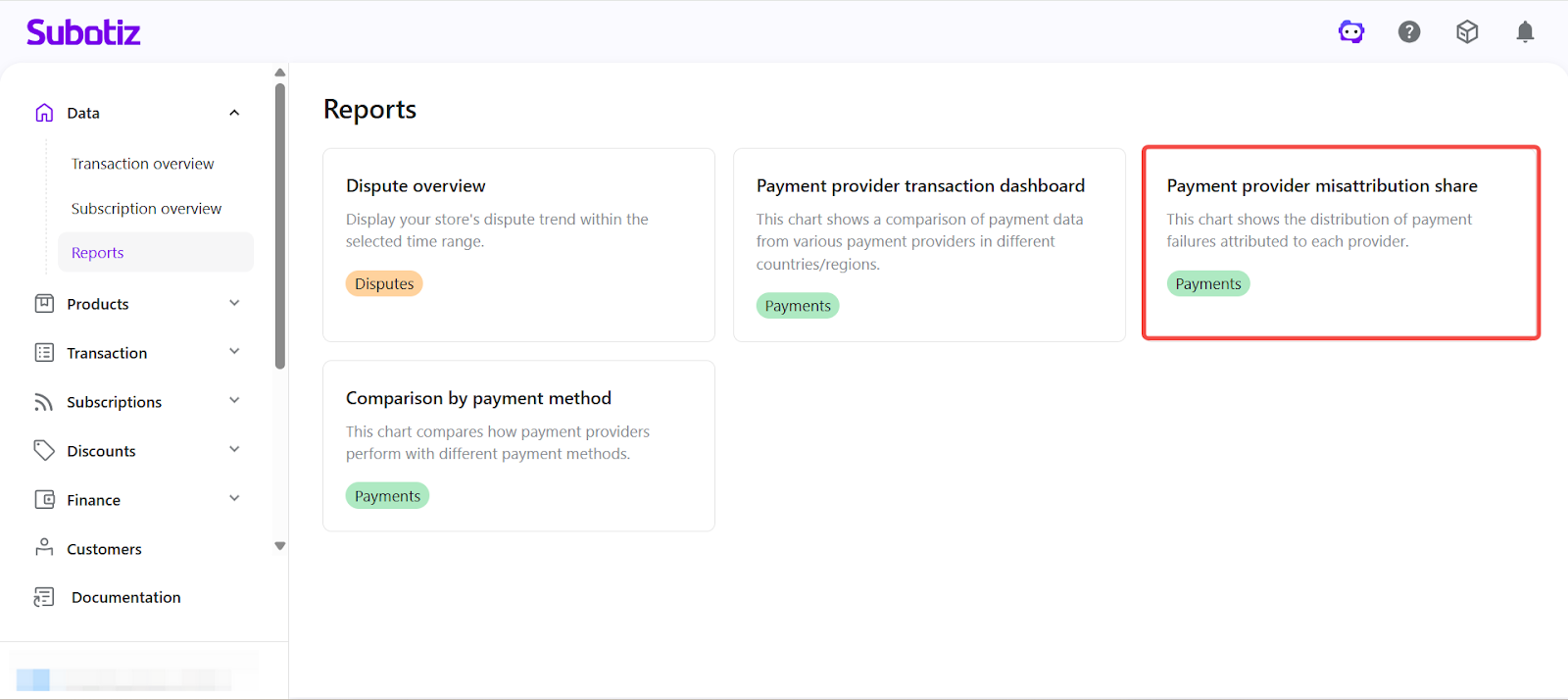Click the help question mark icon
This screenshot has width=1568, height=700.
pos(1409,32)
